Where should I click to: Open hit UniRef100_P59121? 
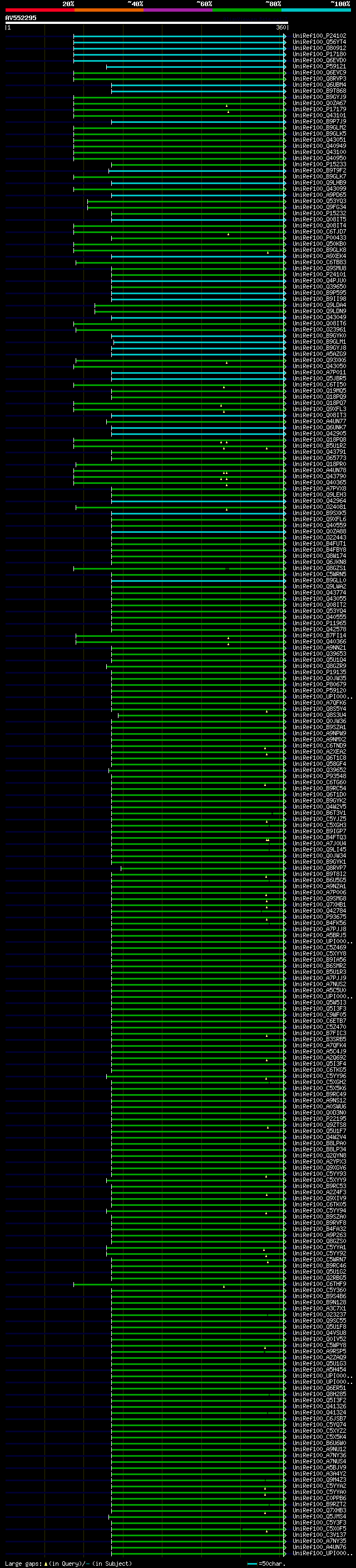tap(319, 66)
